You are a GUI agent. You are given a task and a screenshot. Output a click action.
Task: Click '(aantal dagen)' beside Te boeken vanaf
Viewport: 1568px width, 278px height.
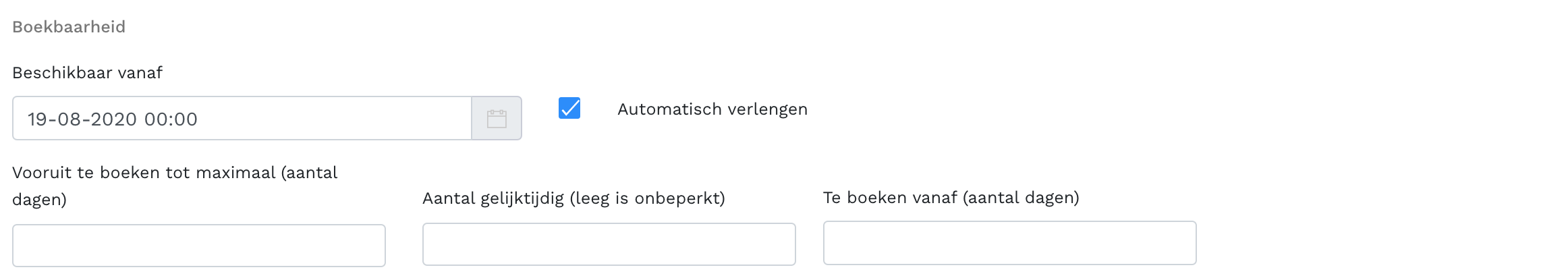pyautogui.click(x=1021, y=198)
